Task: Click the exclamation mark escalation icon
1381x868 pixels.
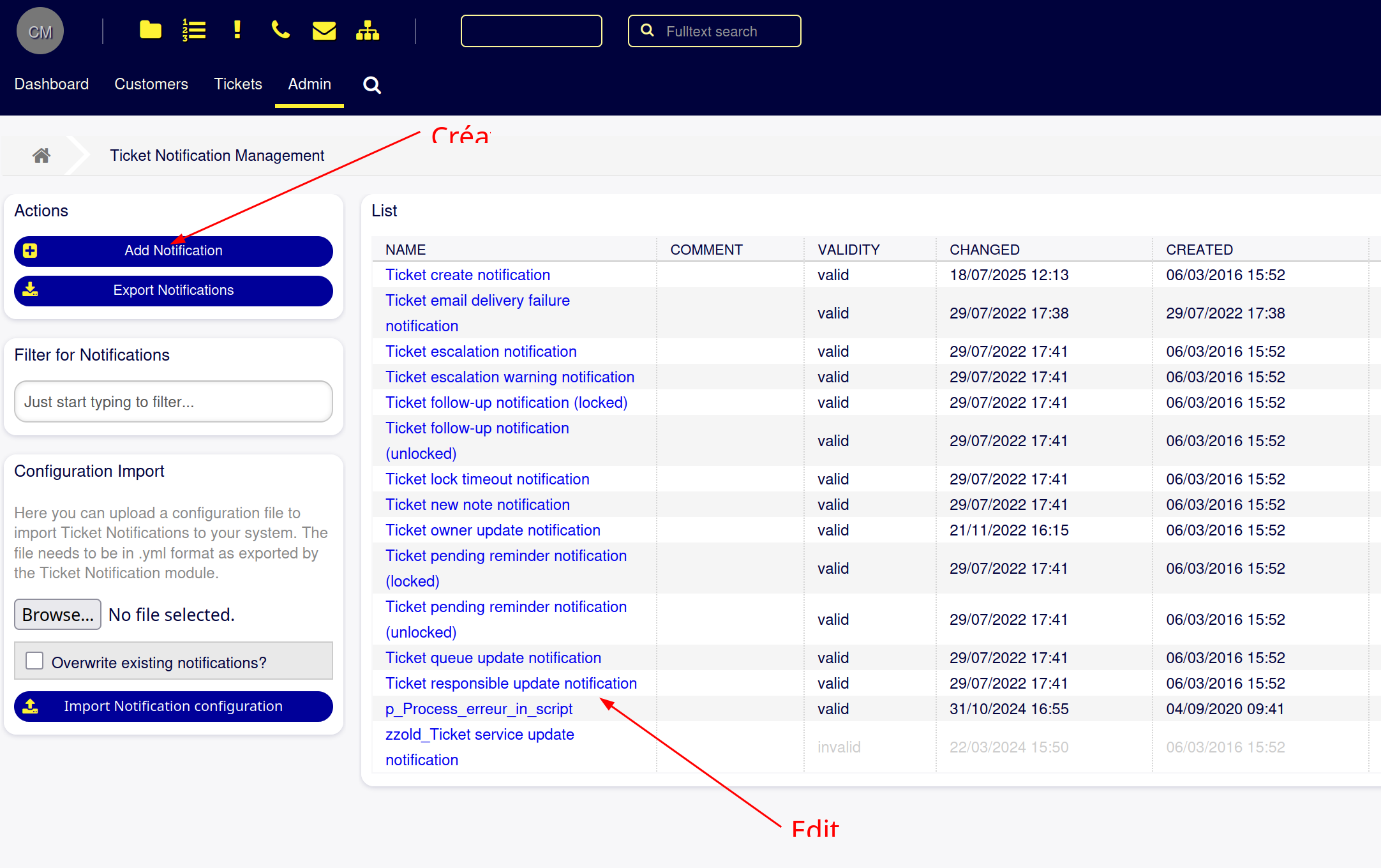Action: coord(237,30)
